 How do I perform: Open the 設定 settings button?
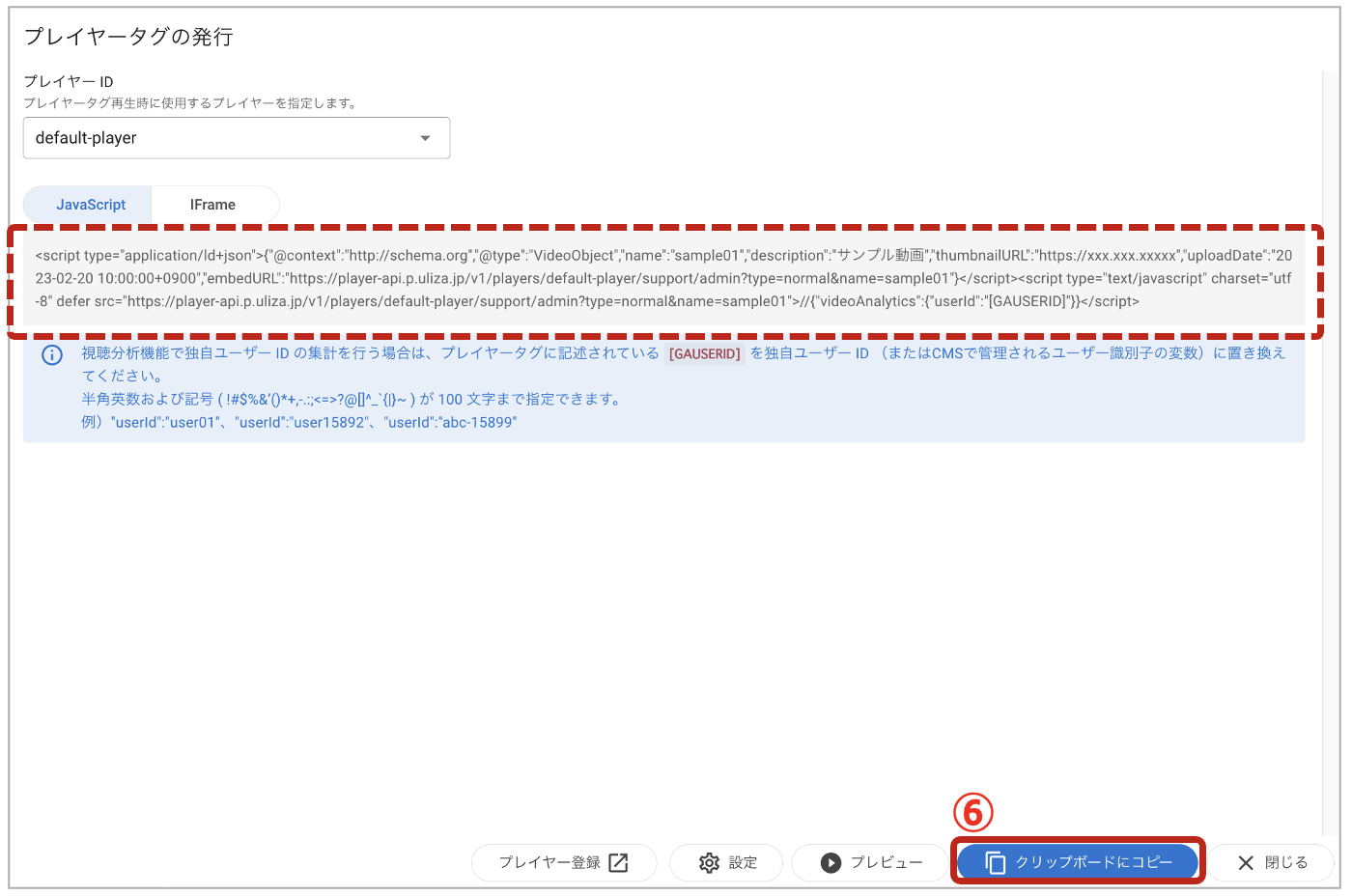point(726,862)
